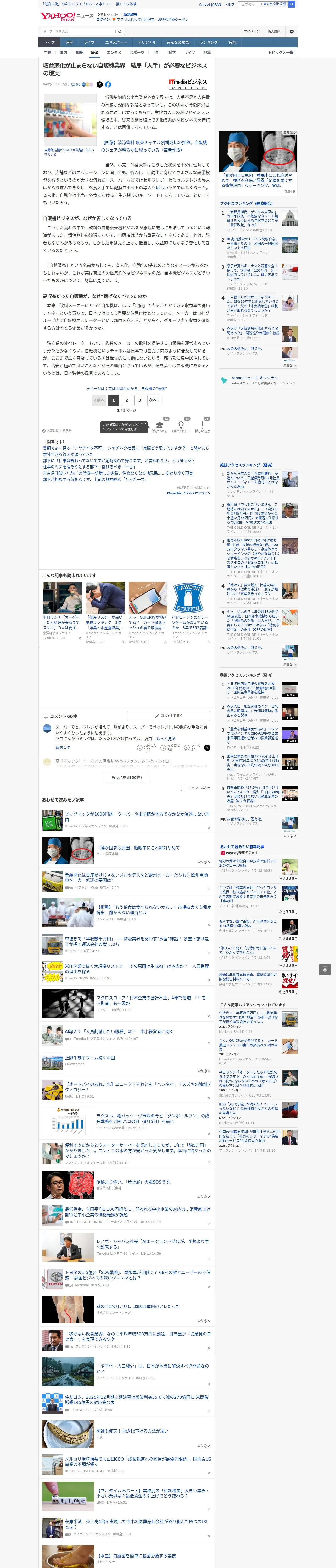Click the もっと見る(60件) comments button
This screenshot has height=1568, width=336.
127,777
